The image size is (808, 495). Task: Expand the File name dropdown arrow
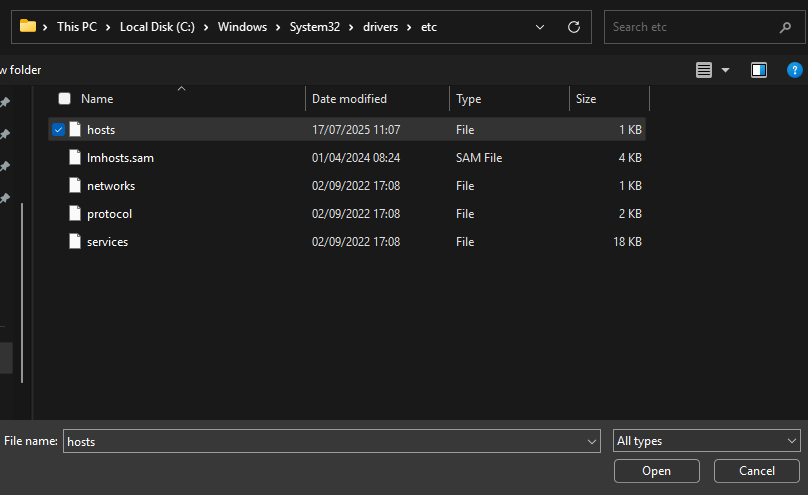[x=592, y=441]
